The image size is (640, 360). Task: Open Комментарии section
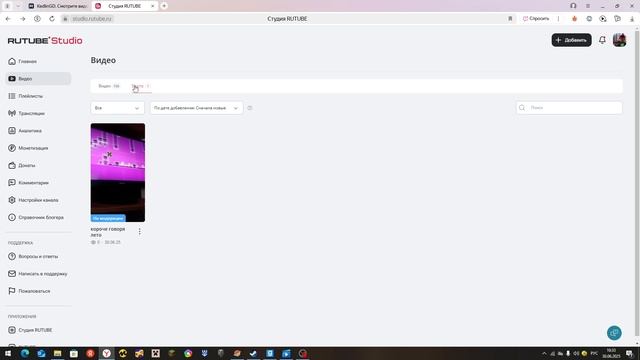(28, 183)
